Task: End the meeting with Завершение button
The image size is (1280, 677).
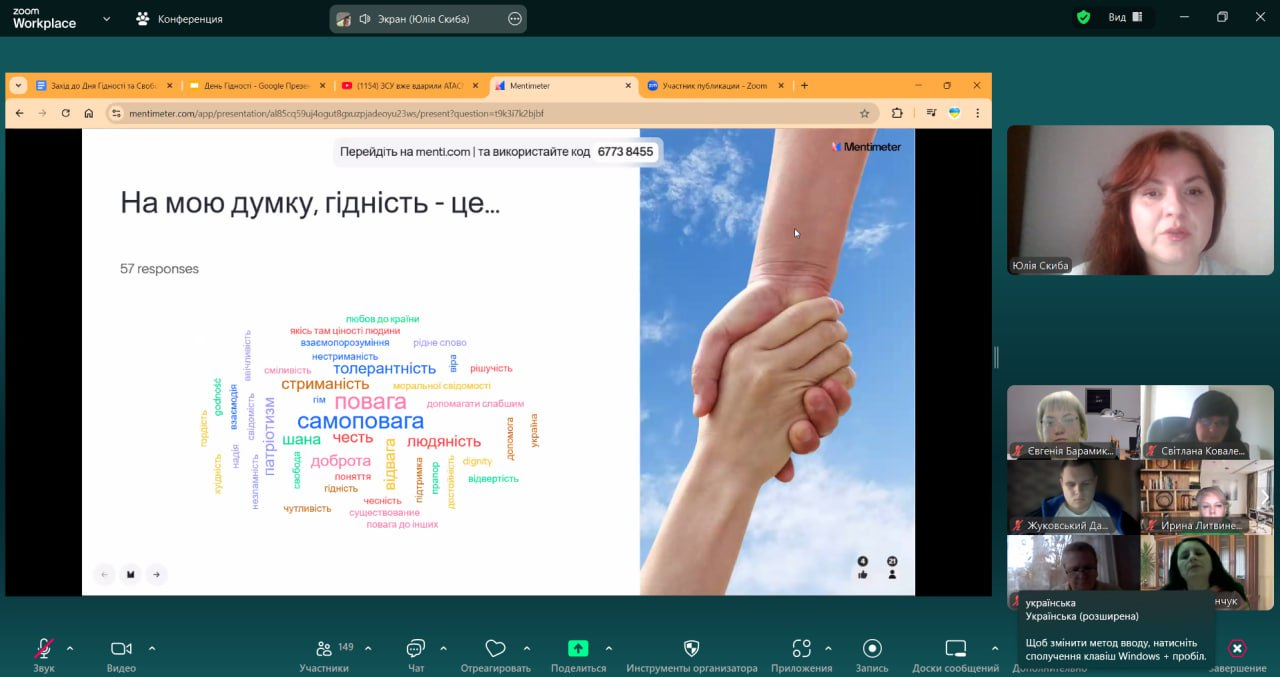Action: coord(1237,653)
